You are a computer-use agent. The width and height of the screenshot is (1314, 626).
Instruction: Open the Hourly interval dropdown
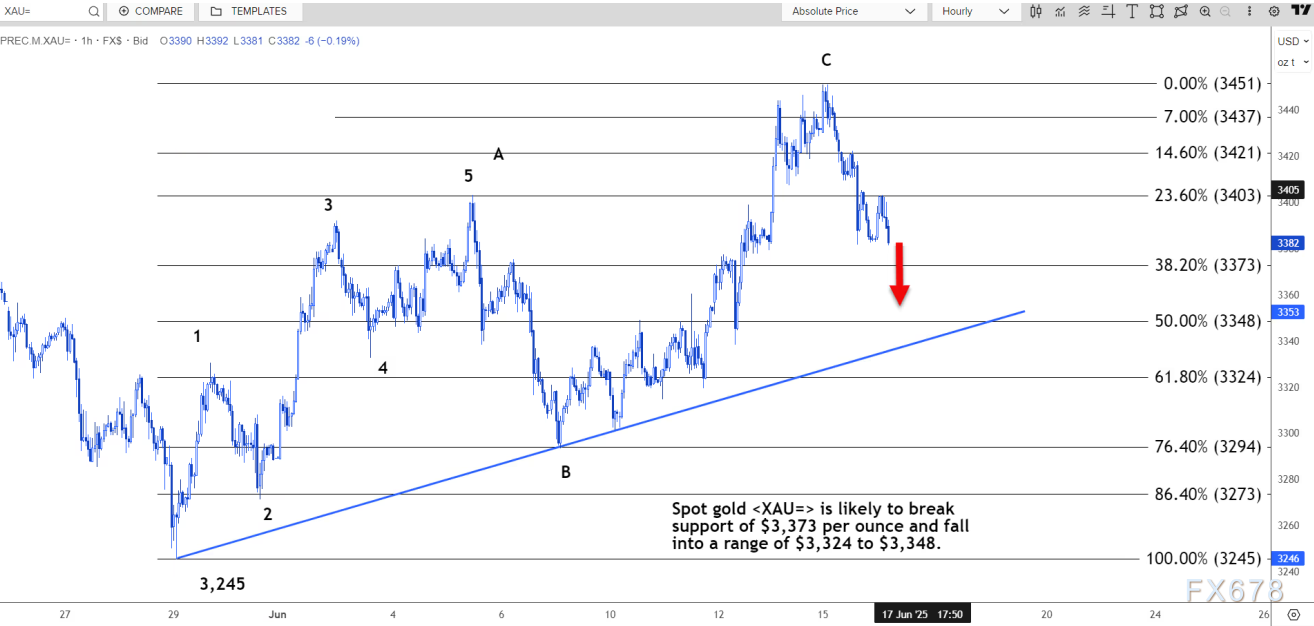tap(976, 11)
